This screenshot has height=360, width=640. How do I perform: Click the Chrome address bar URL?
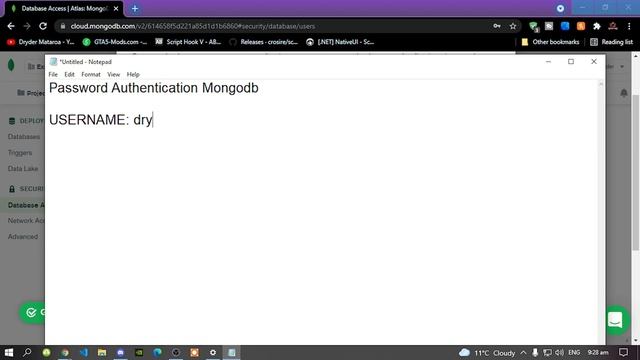pos(193,26)
